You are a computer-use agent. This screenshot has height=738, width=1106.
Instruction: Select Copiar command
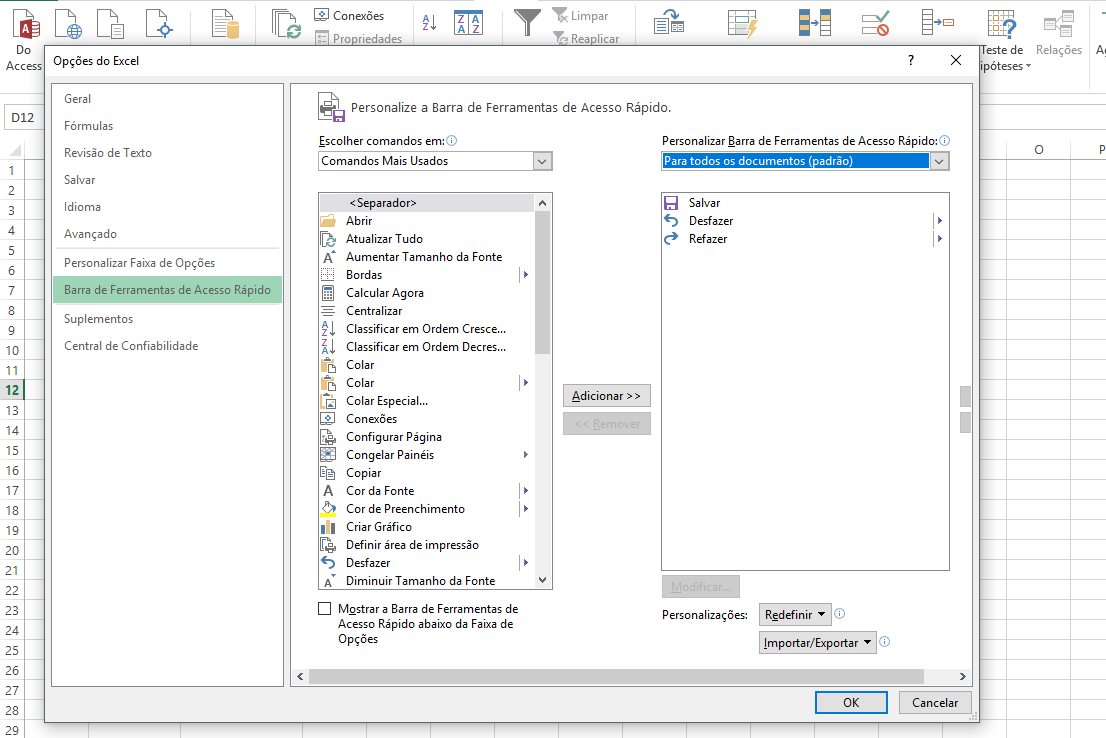426,473
